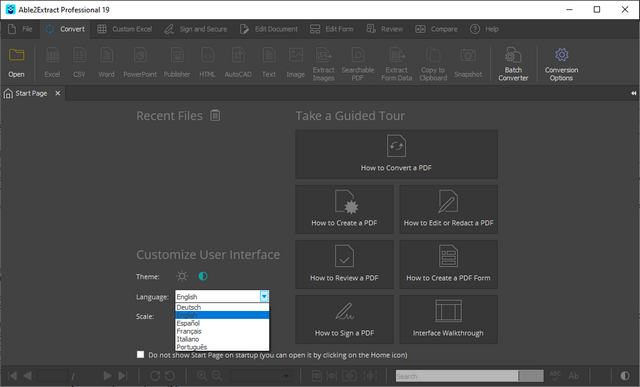640x387 pixels.
Task: Check Do not show Start Page on startup
Action: click(x=140, y=354)
